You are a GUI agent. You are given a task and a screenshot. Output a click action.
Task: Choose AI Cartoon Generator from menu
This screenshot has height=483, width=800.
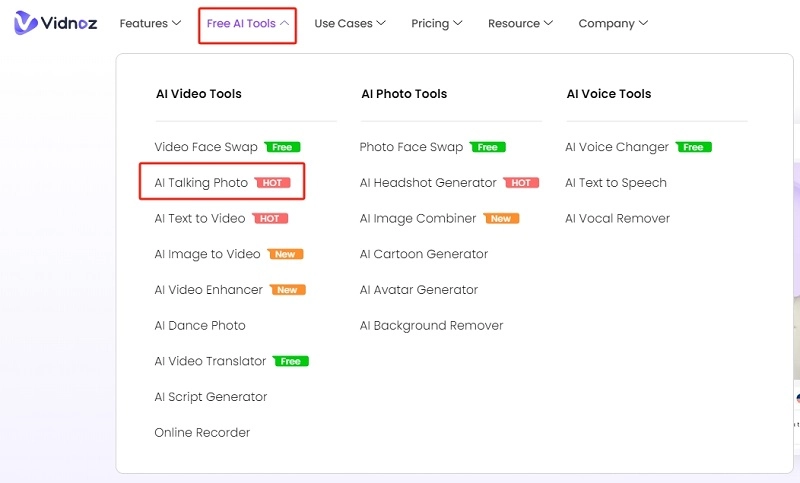point(424,254)
